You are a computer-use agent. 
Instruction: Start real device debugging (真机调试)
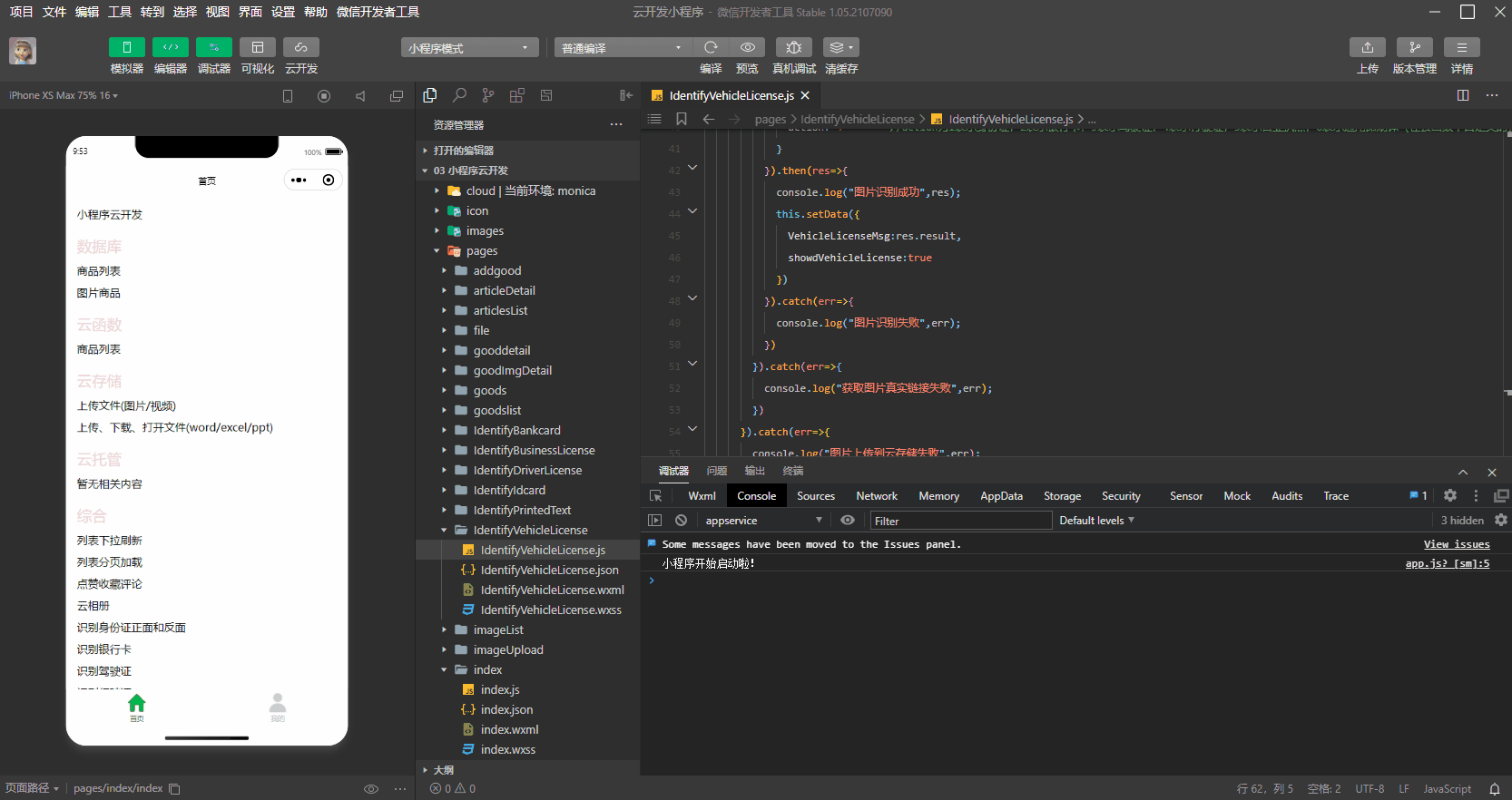point(794,47)
